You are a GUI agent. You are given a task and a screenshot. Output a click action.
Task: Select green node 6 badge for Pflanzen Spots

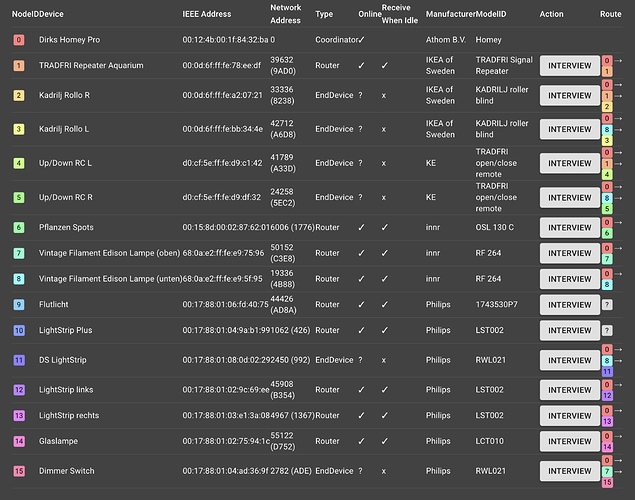pyautogui.click(x=19, y=228)
